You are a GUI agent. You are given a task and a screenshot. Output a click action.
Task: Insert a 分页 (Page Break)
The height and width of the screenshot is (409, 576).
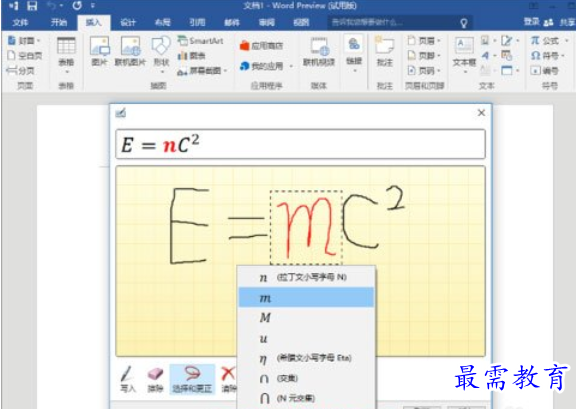(x=21, y=70)
